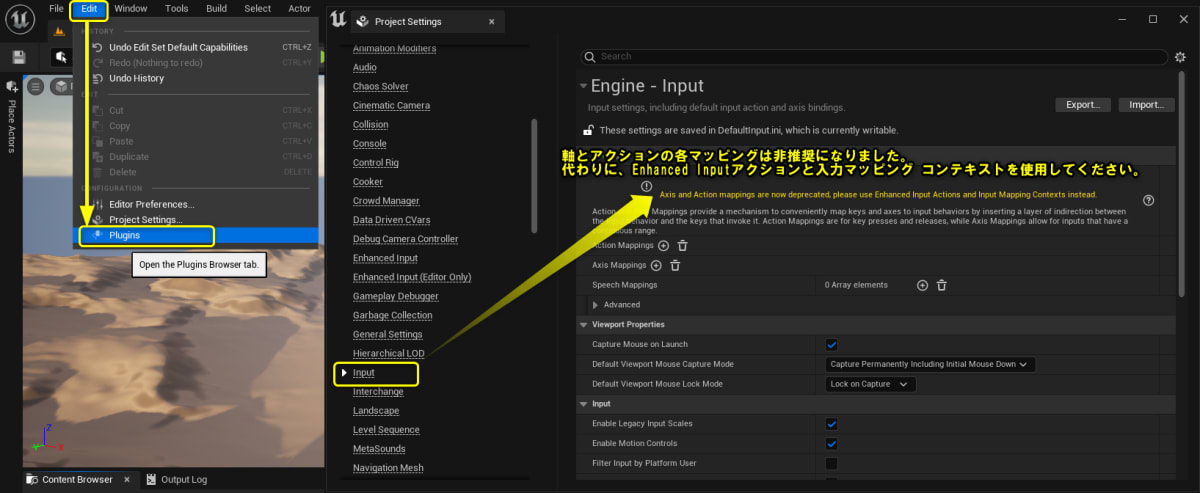Open the Navigation Mesh category
1200x493 pixels.
click(388, 467)
